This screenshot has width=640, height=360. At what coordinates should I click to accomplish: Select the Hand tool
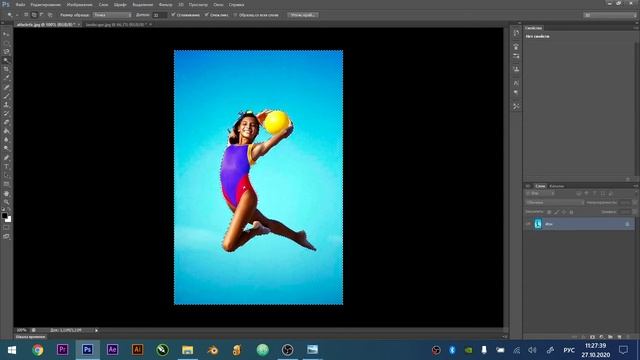tap(6, 193)
